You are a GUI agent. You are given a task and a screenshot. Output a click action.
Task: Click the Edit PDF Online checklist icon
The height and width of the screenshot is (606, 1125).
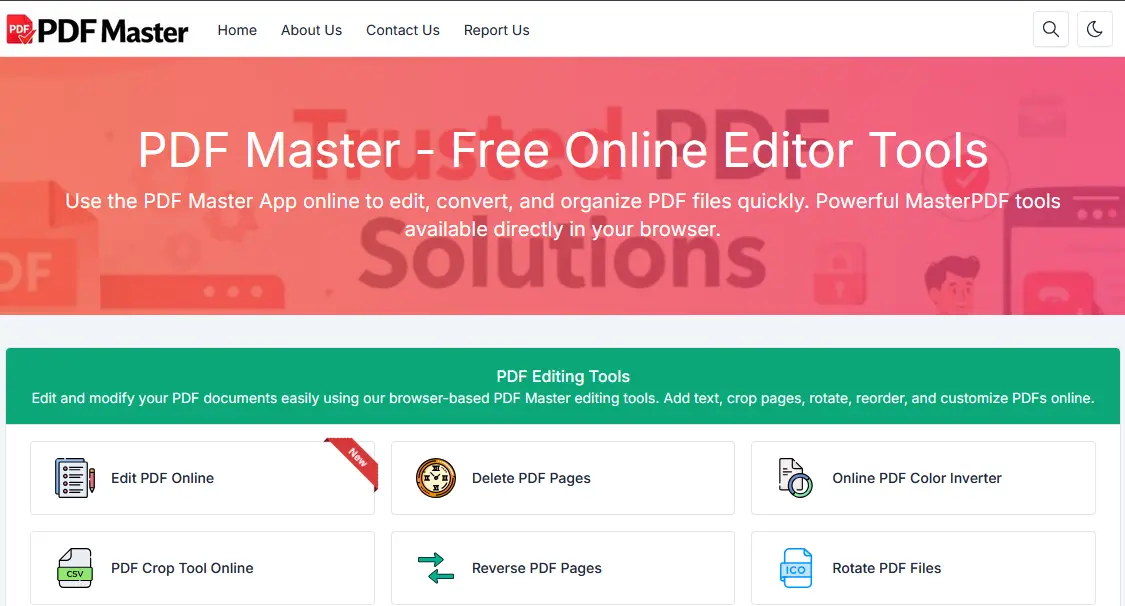coord(75,478)
